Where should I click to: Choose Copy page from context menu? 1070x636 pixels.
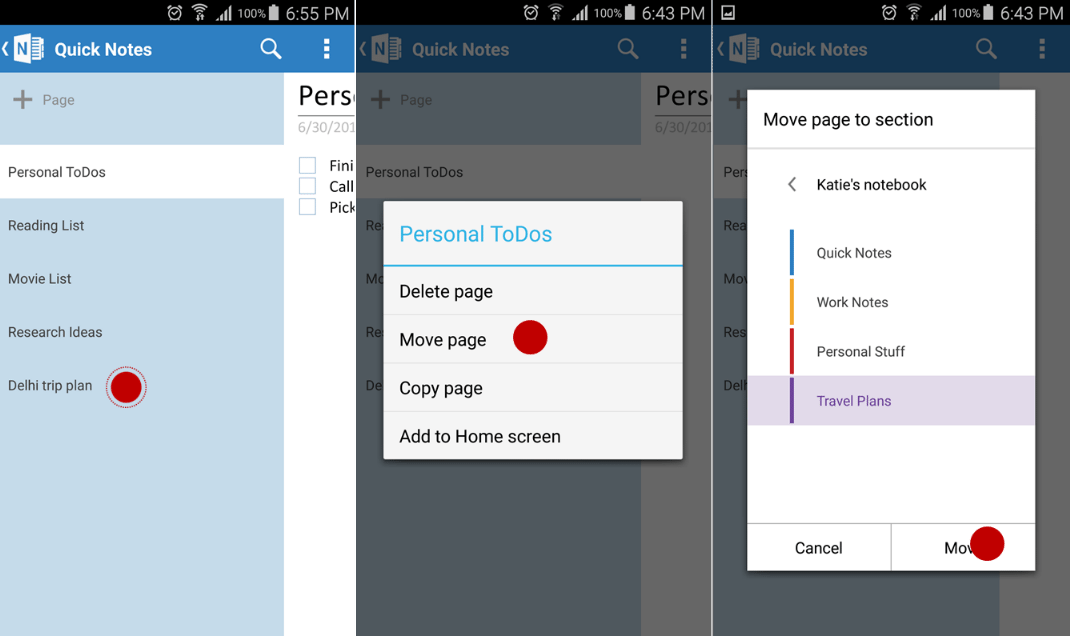click(533, 388)
